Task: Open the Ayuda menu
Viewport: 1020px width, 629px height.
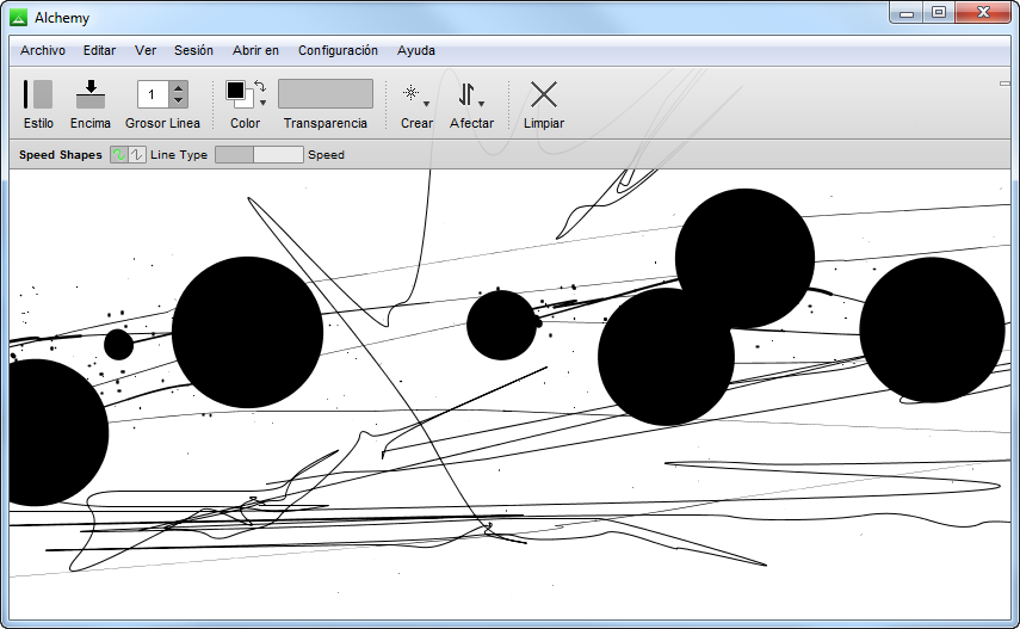Action: pos(416,51)
